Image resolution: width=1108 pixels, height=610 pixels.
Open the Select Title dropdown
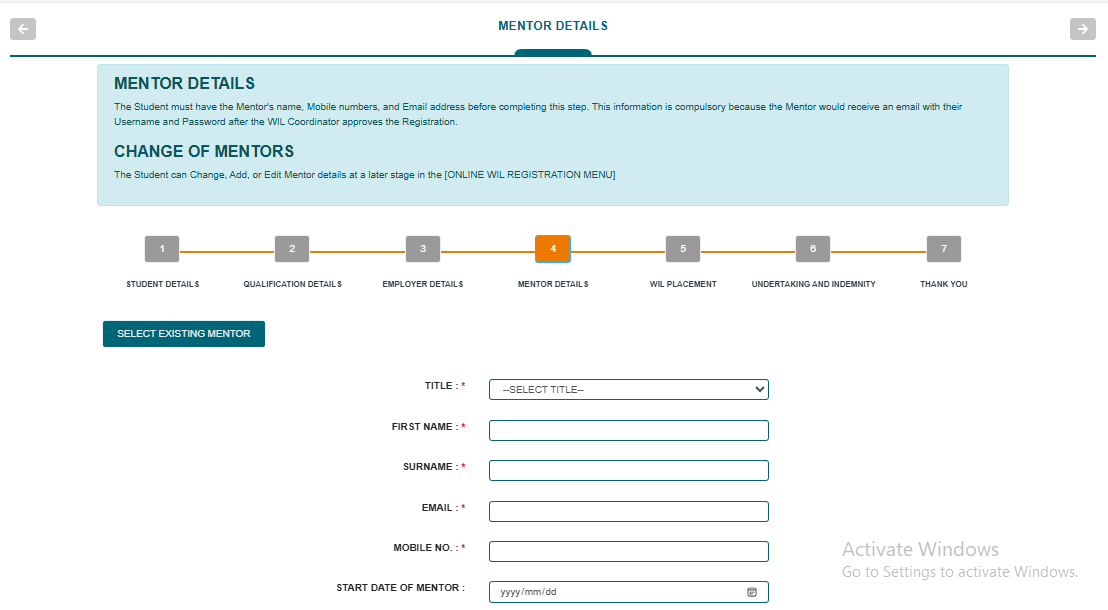click(628, 389)
